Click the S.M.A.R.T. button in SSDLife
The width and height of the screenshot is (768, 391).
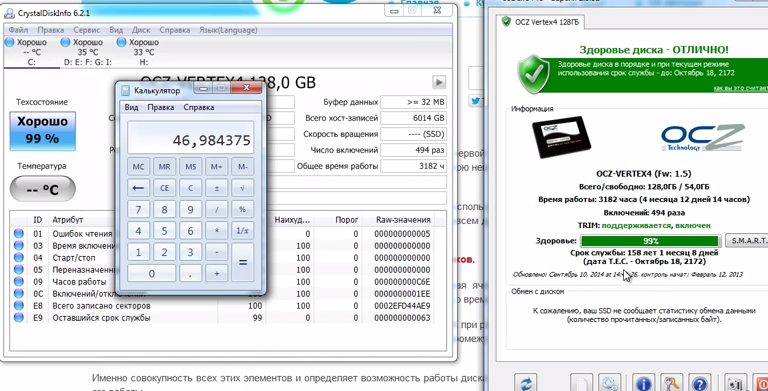tap(746, 241)
